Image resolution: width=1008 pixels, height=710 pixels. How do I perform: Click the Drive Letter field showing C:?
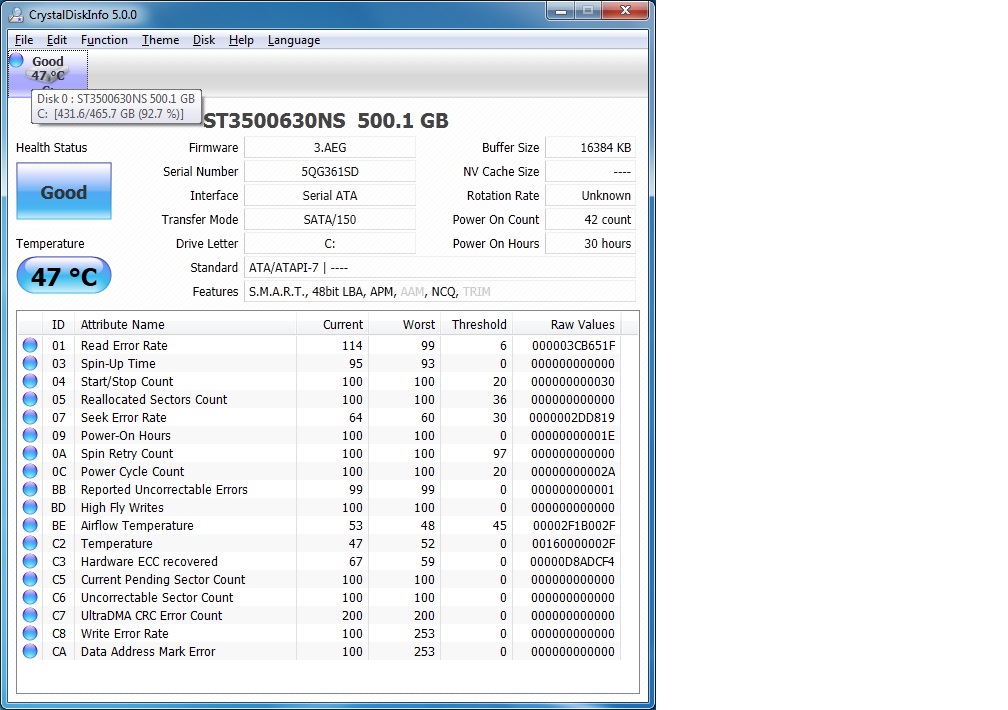click(x=330, y=244)
